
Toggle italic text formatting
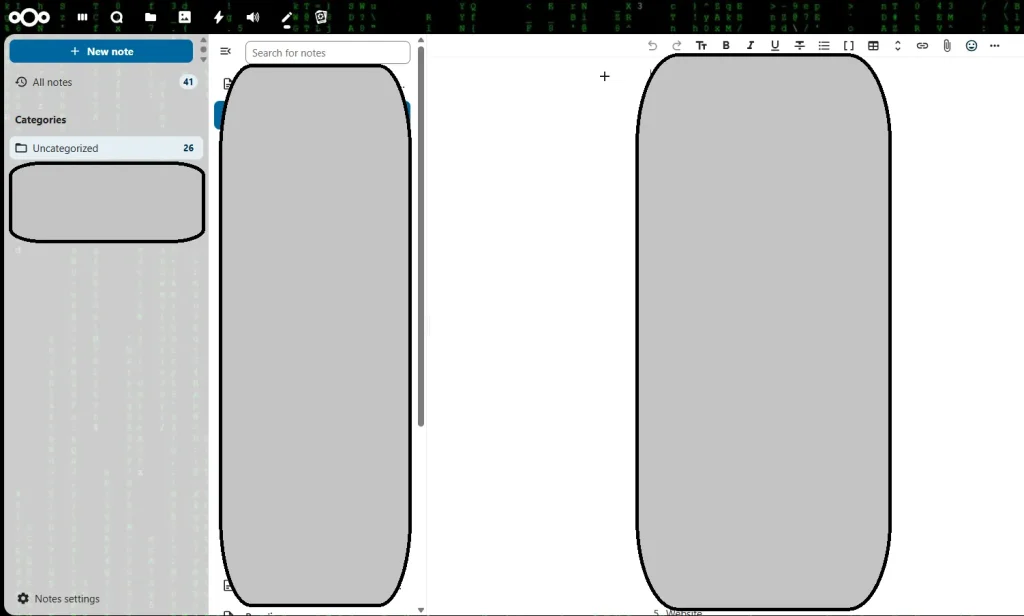point(750,46)
